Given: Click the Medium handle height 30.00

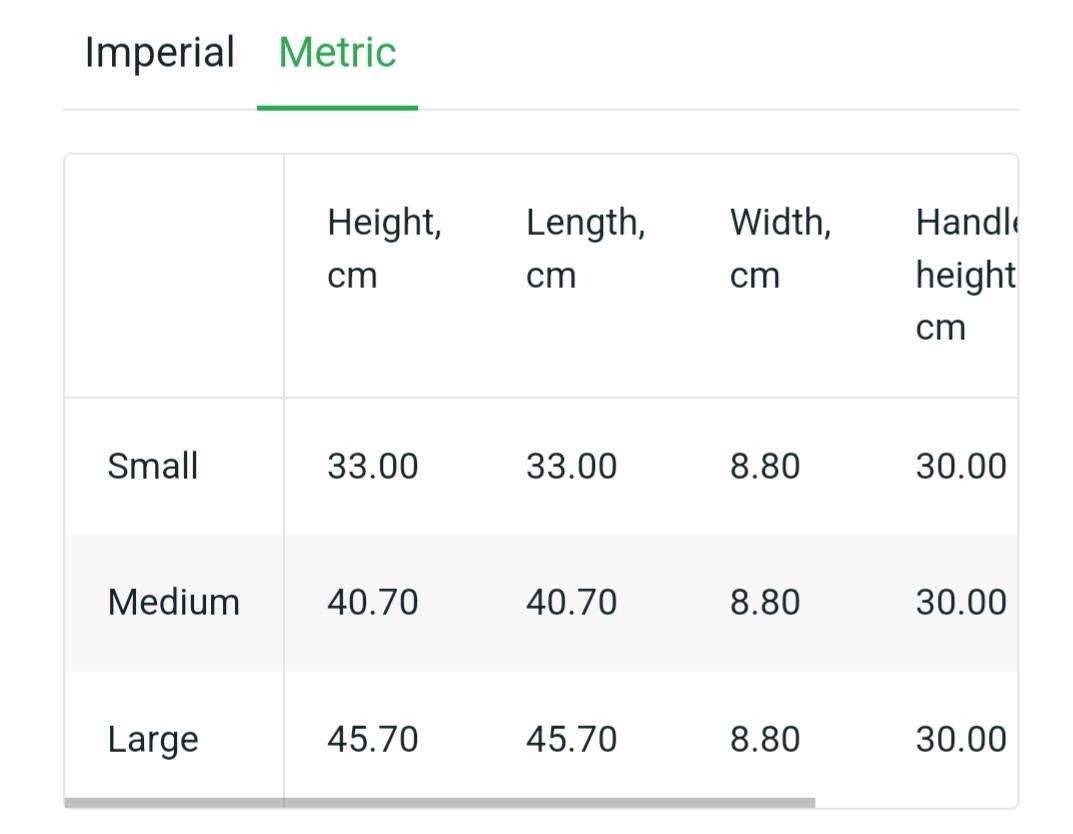Looking at the screenshot, I should coord(961,602).
